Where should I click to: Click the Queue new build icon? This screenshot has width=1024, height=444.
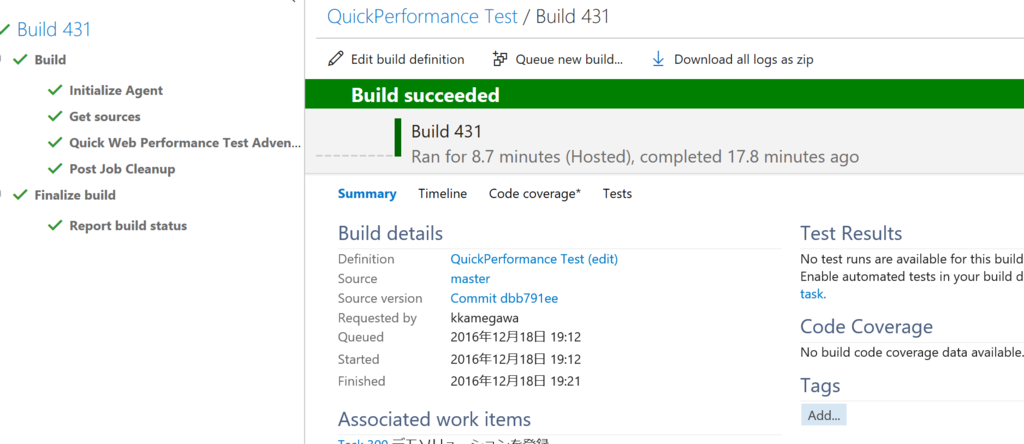500,59
